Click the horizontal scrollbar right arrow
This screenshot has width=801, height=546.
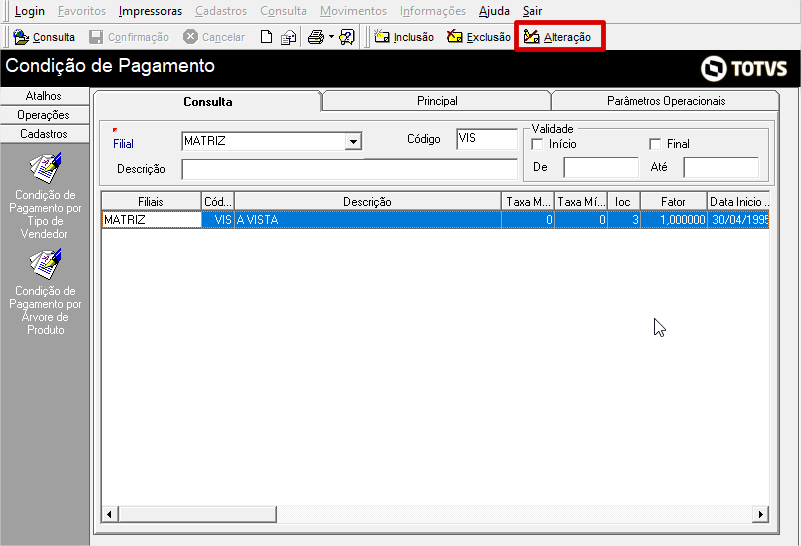coord(761,514)
